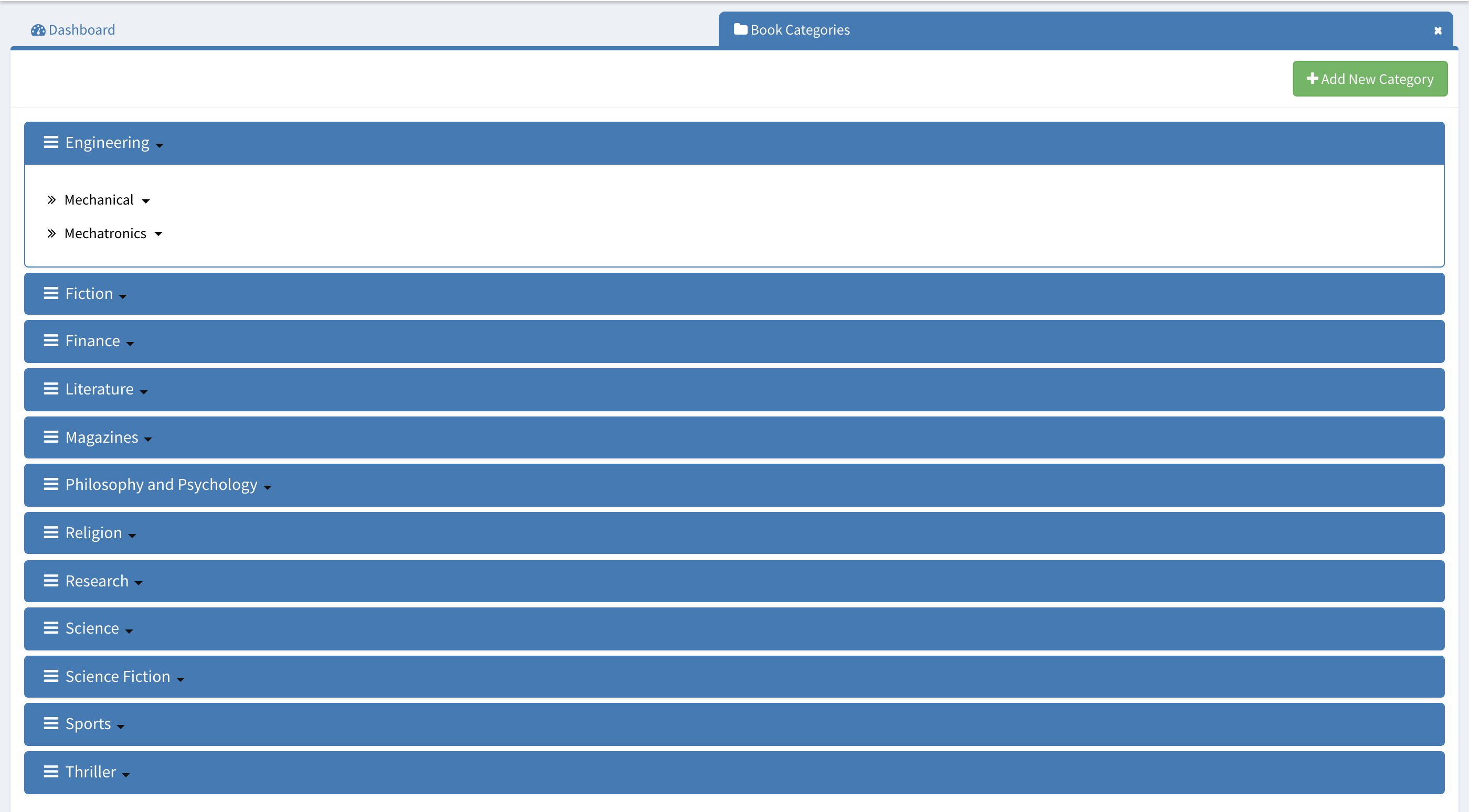
Task: Click the hamburger icon beside Magazines
Action: coord(51,437)
